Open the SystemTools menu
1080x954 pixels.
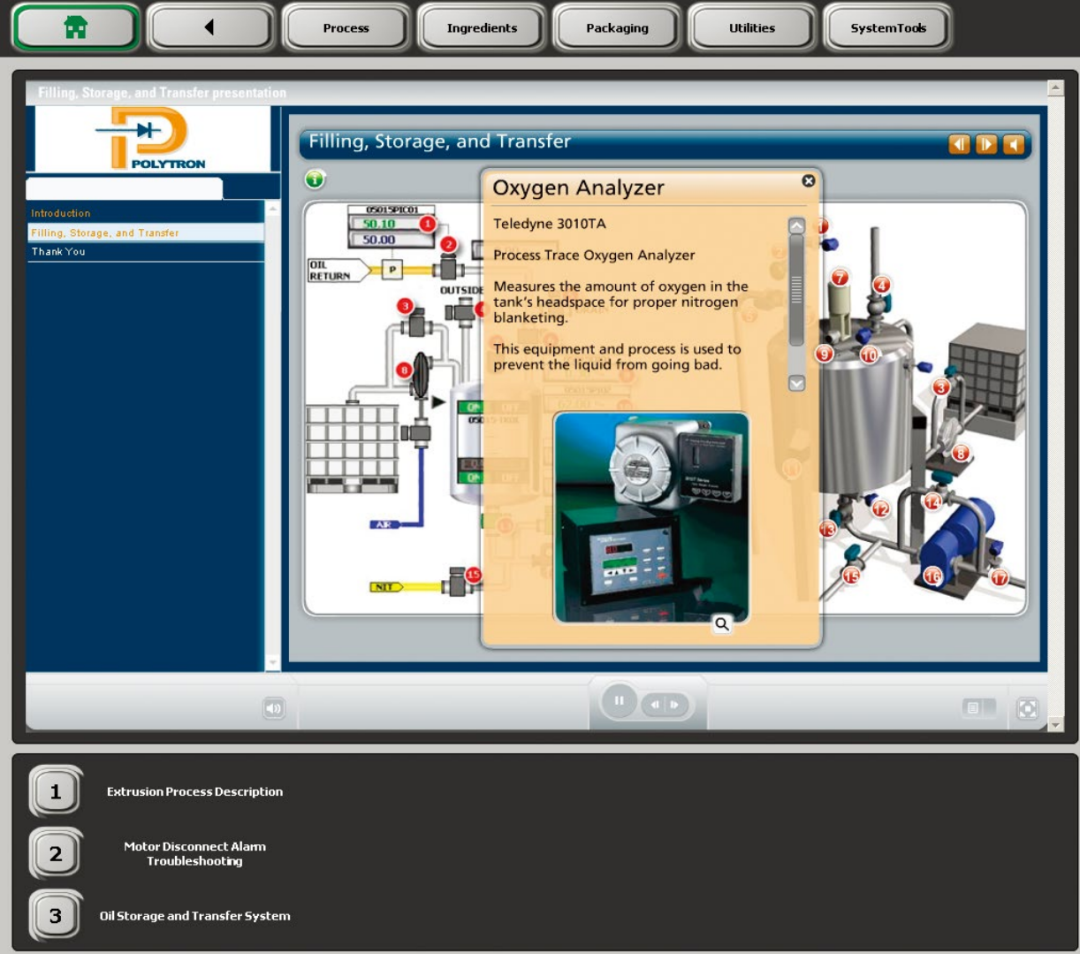(888, 28)
